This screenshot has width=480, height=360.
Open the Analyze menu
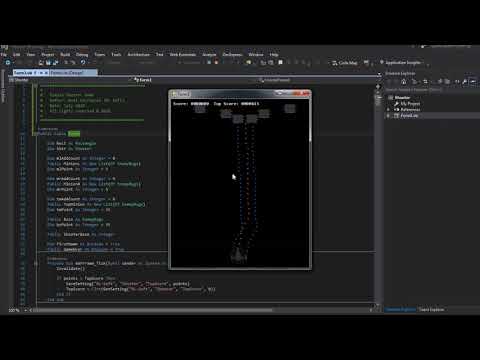(x=209, y=54)
